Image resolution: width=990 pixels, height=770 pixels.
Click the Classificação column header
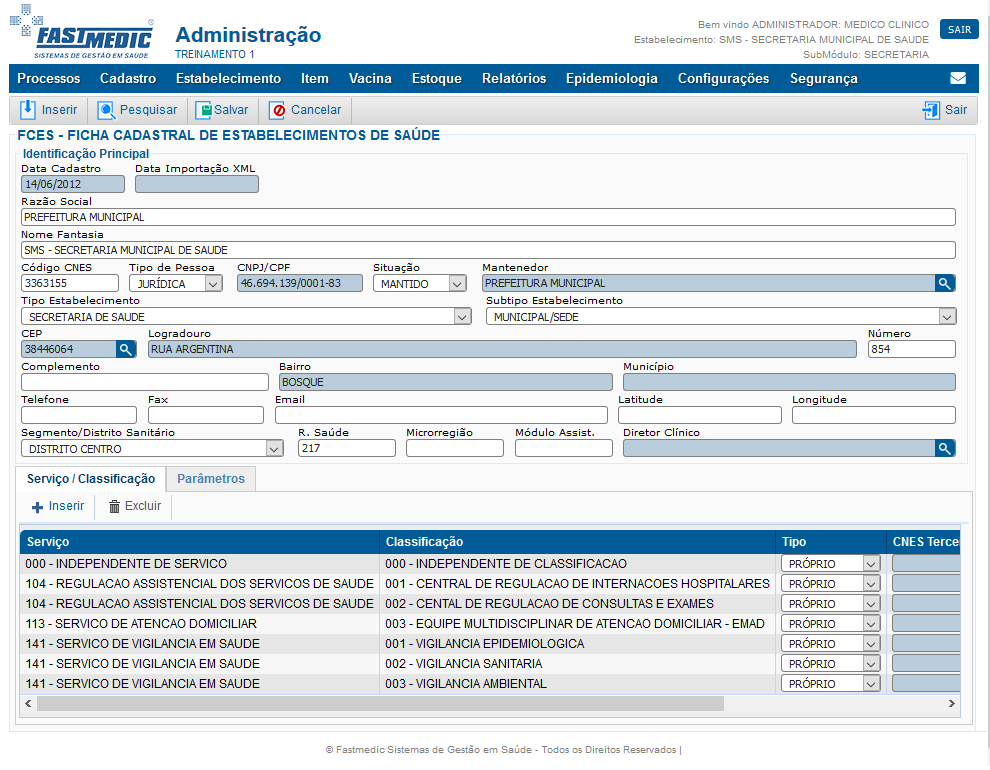pyautogui.click(x=577, y=542)
